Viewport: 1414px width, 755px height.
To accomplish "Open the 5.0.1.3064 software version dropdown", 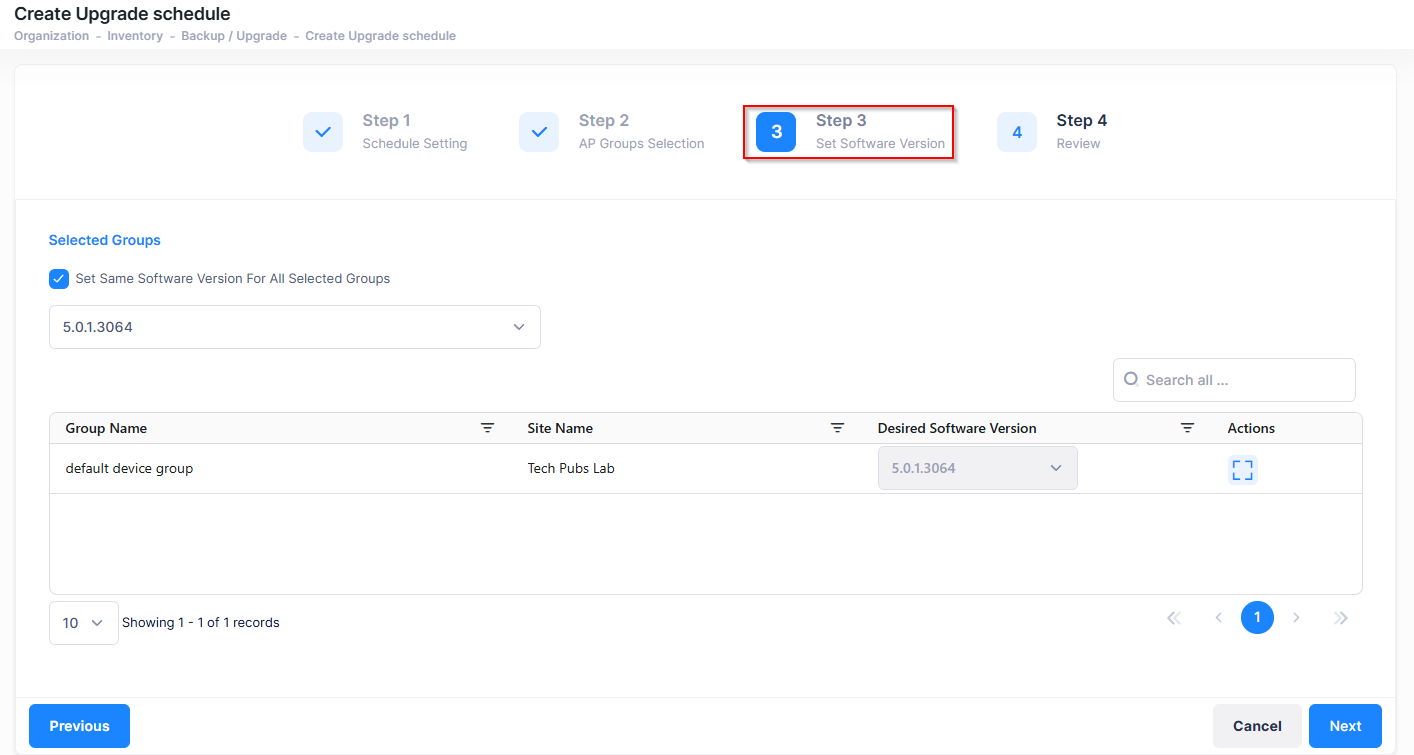I will pos(295,327).
